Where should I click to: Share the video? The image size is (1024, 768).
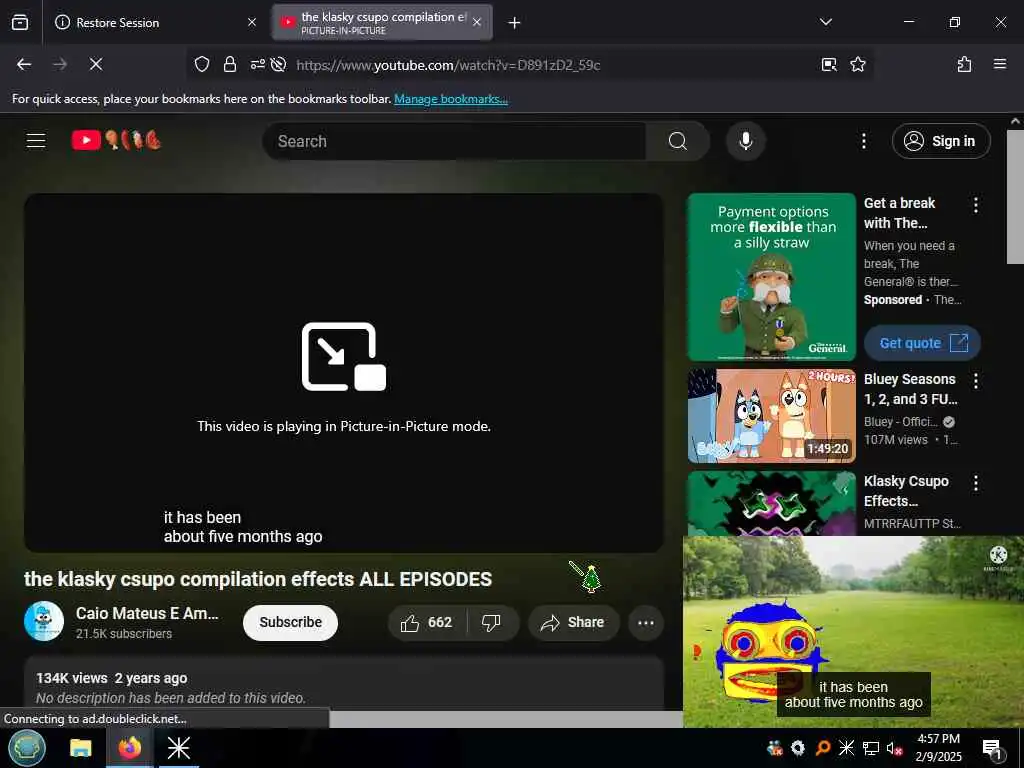[x=573, y=622]
